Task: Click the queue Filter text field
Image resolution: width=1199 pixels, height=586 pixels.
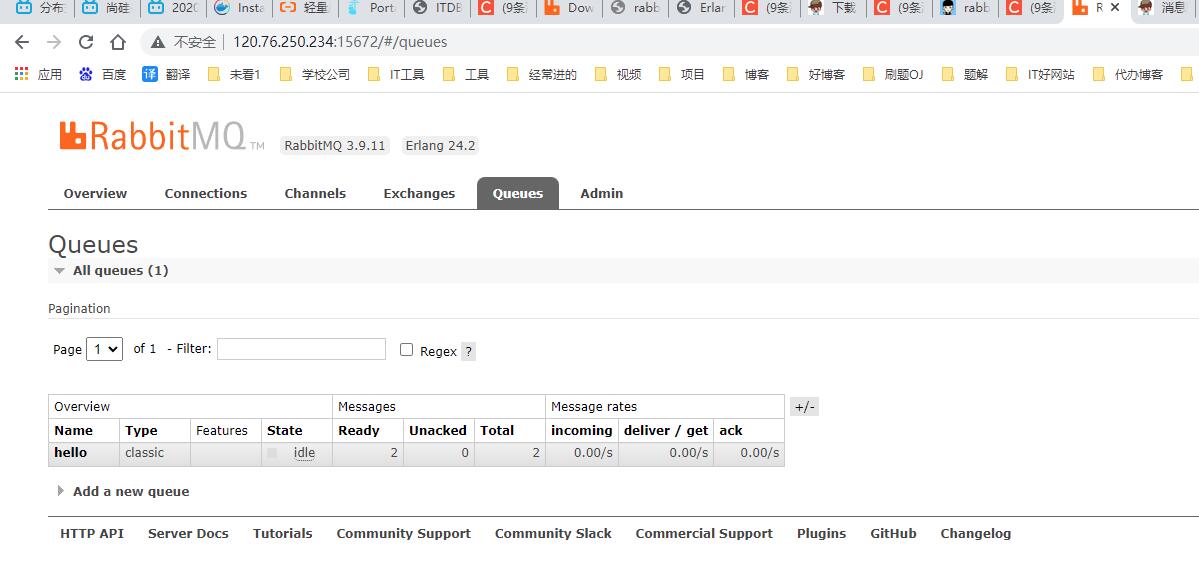Action: point(301,349)
